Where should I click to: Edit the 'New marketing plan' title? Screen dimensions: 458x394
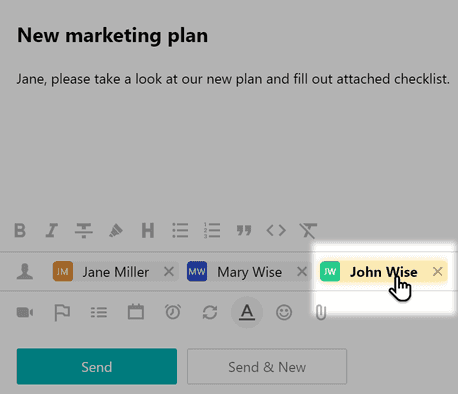112,35
